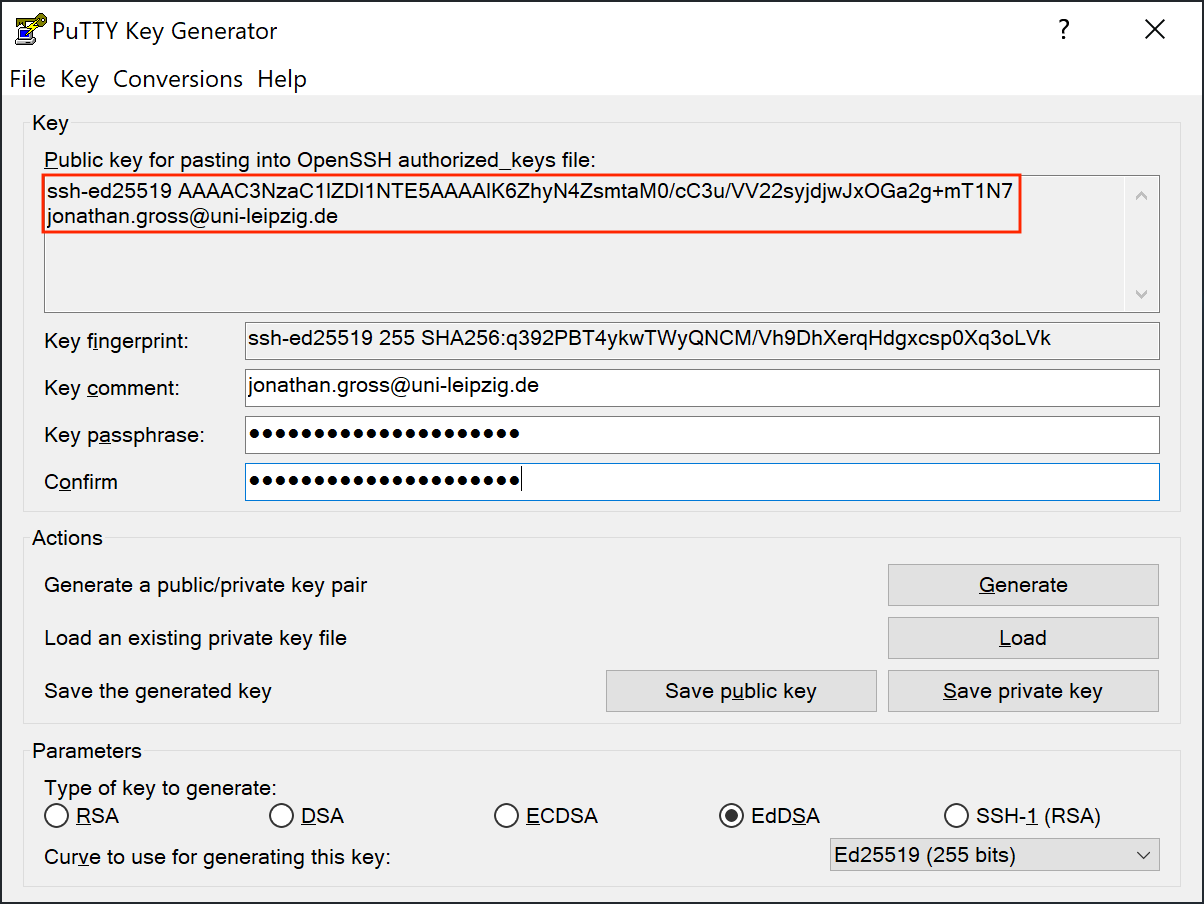
Task: Click the Confirm passphrase input field
Action: (x=702, y=482)
